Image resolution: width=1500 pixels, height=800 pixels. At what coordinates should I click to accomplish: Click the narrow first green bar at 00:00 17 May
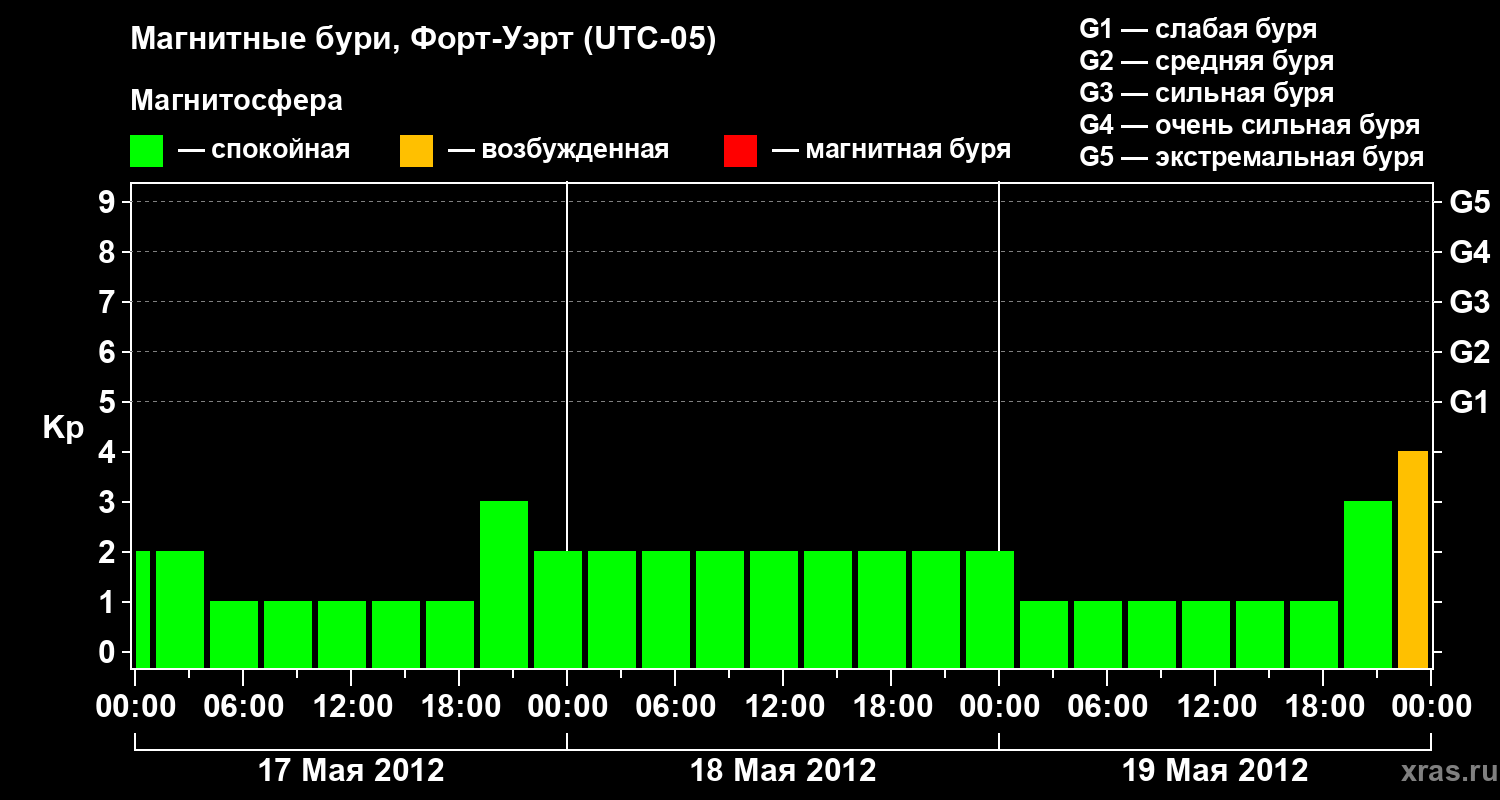coord(143,609)
